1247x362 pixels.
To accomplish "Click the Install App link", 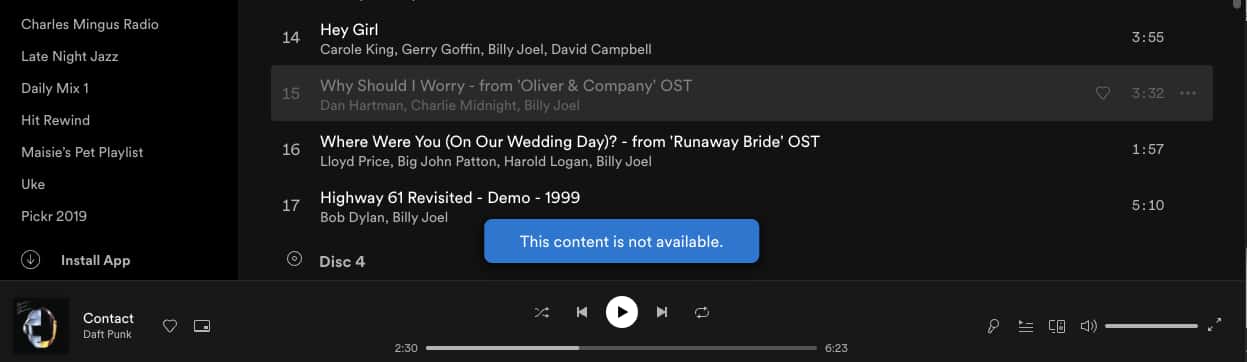I will (x=96, y=260).
